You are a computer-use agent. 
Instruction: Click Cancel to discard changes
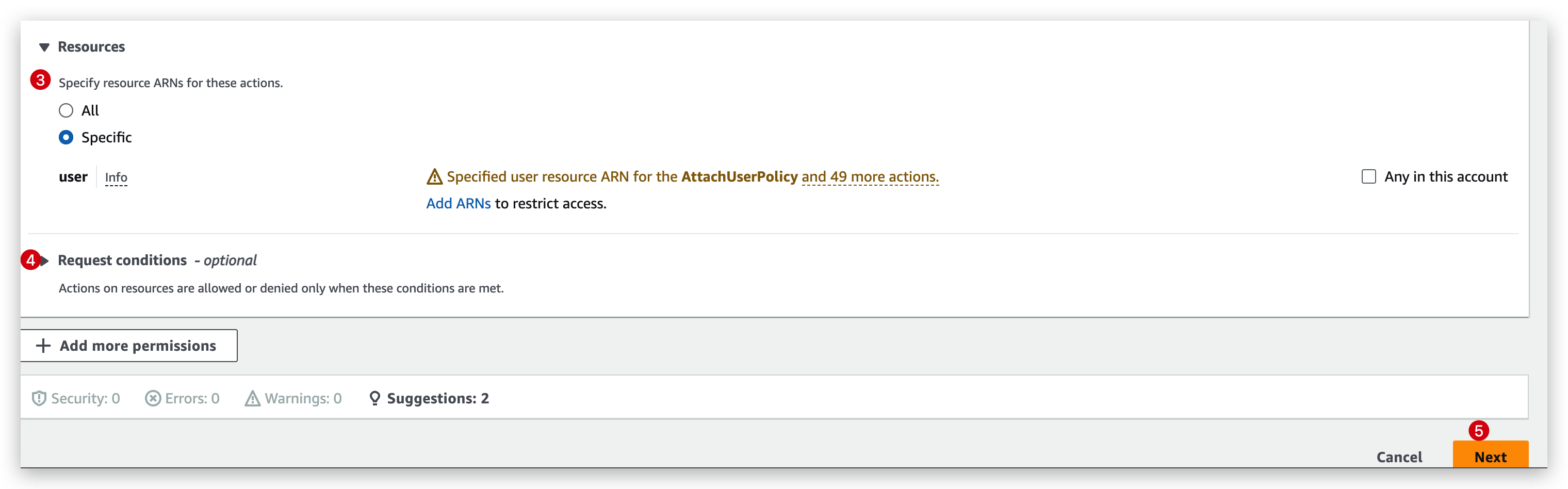coord(1399,457)
